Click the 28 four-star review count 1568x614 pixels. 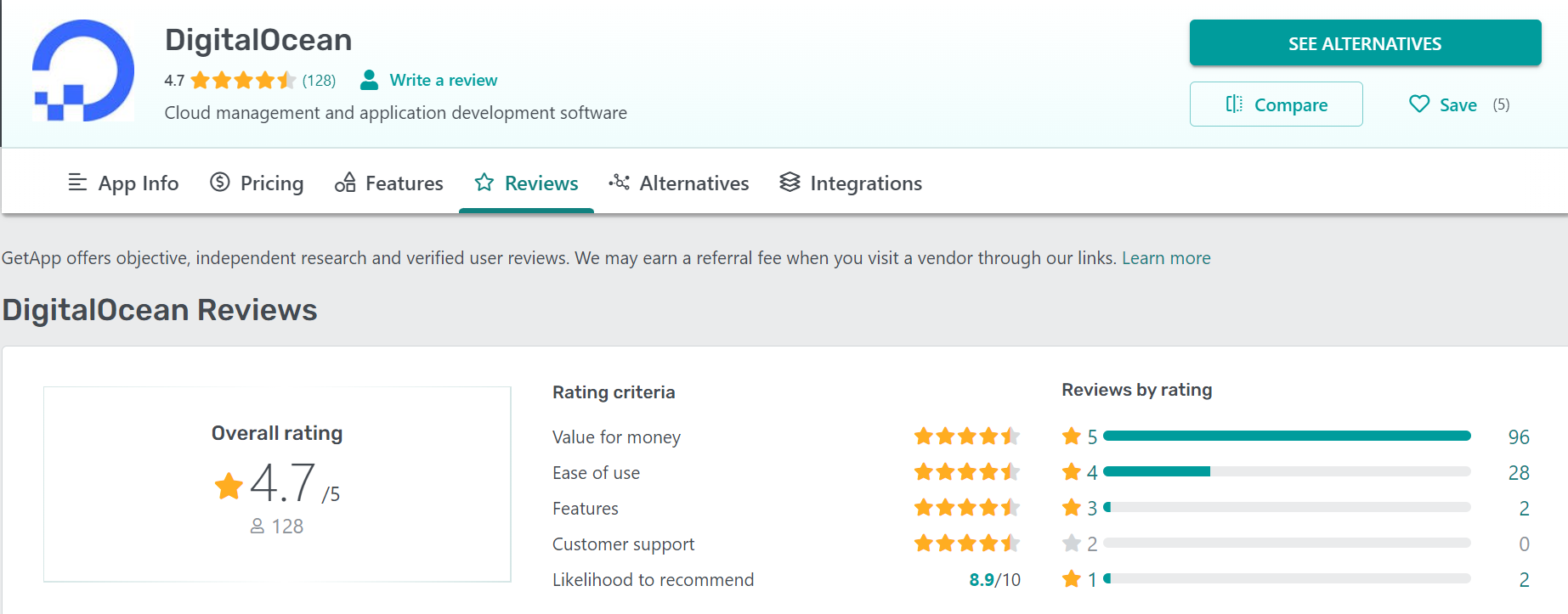click(1519, 473)
